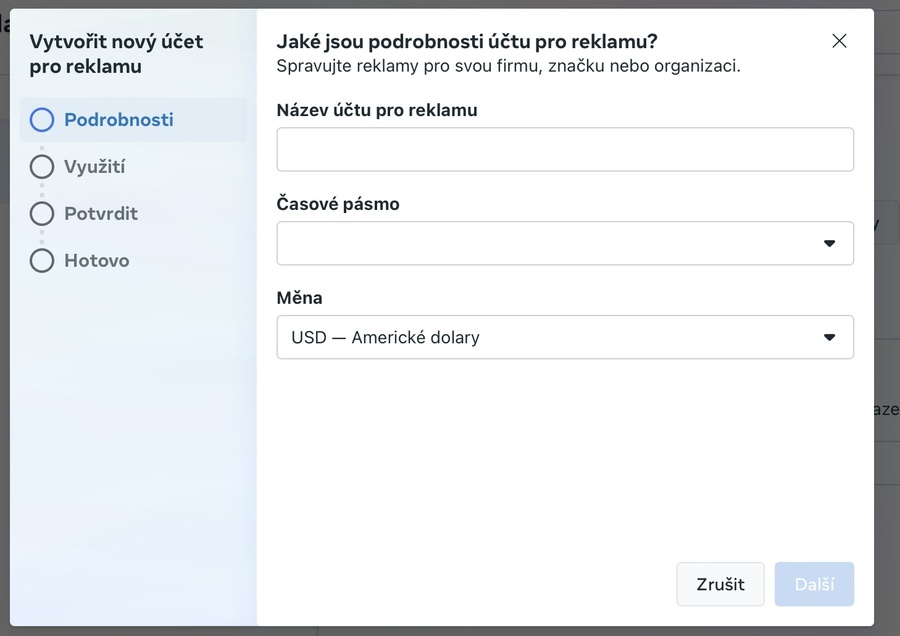This screenshot has height=636, width=900.
Task: Click the Vytvořit nový účet pro reklamu title
Action: [x=116, y=54]
